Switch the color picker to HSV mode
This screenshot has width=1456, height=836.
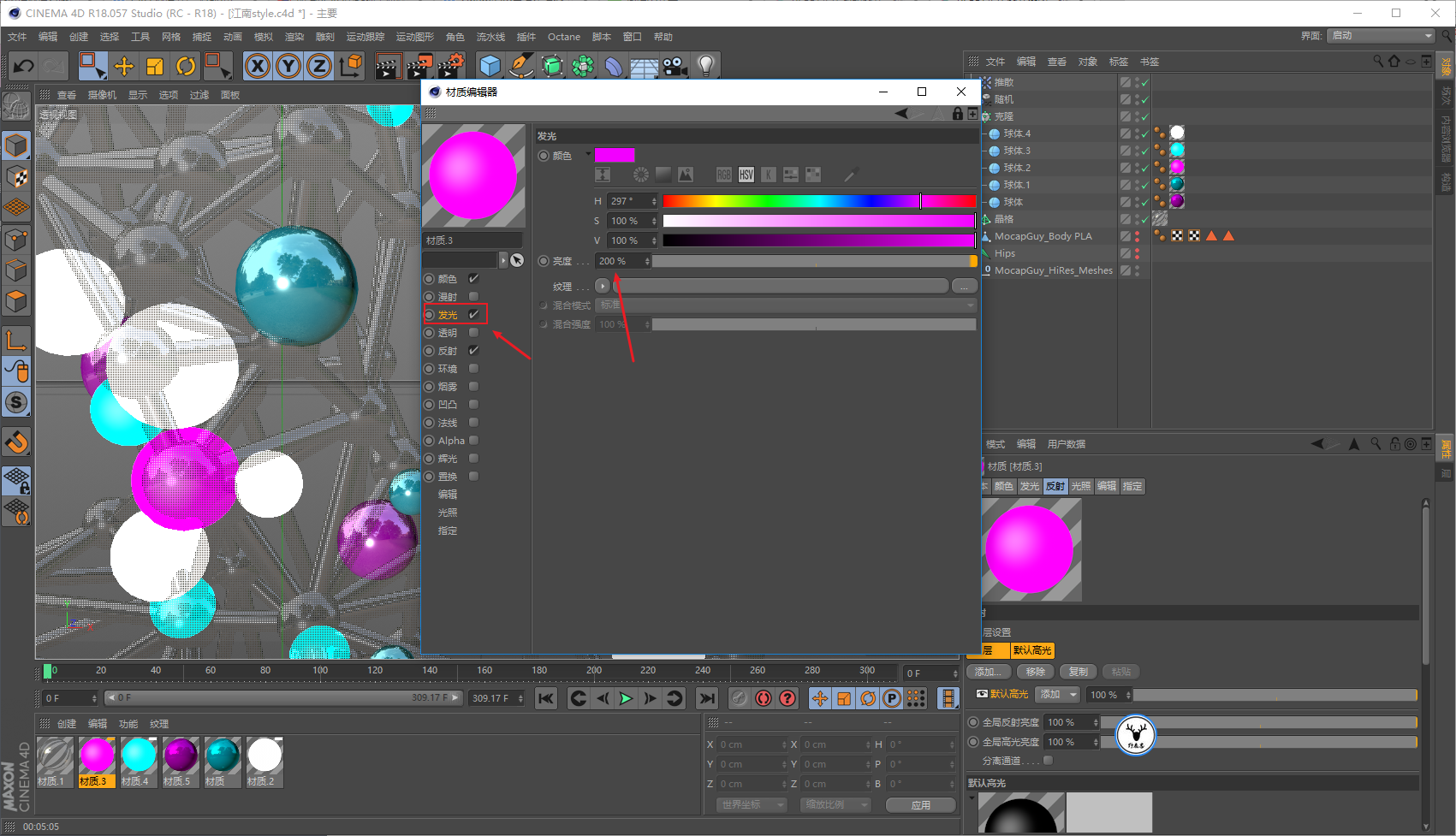746,175
